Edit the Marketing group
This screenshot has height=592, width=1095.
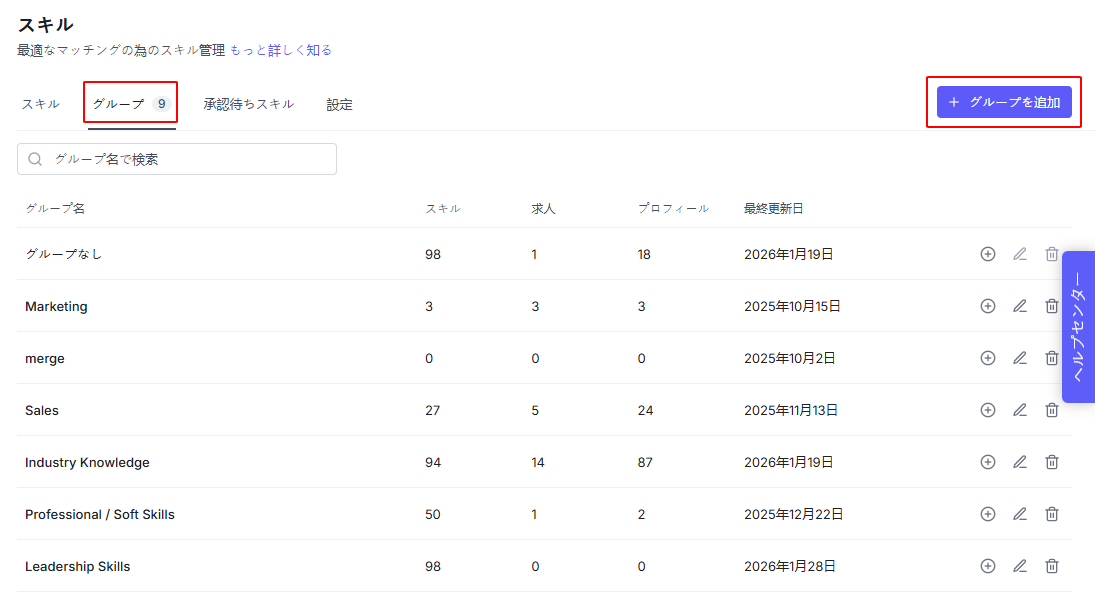click(x=1020, y=306)
